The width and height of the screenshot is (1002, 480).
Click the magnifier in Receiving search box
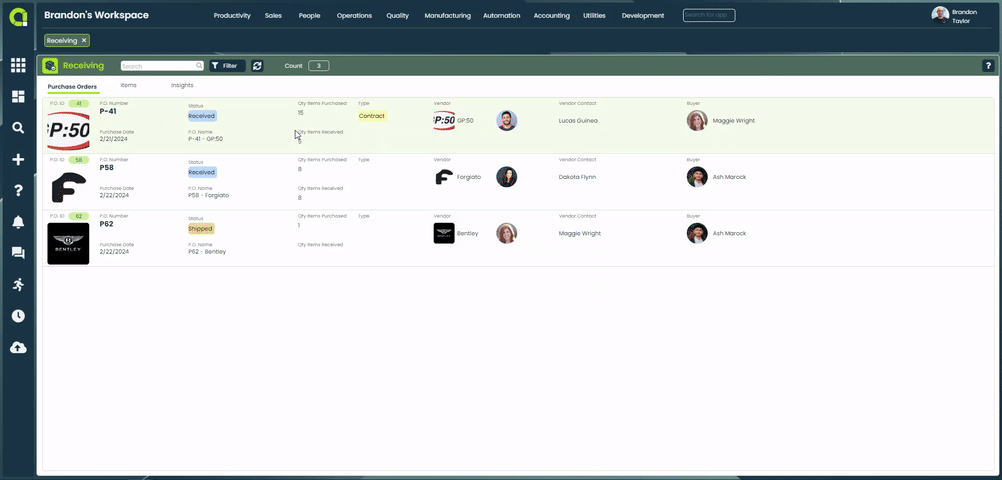click(x=199, y=66)
